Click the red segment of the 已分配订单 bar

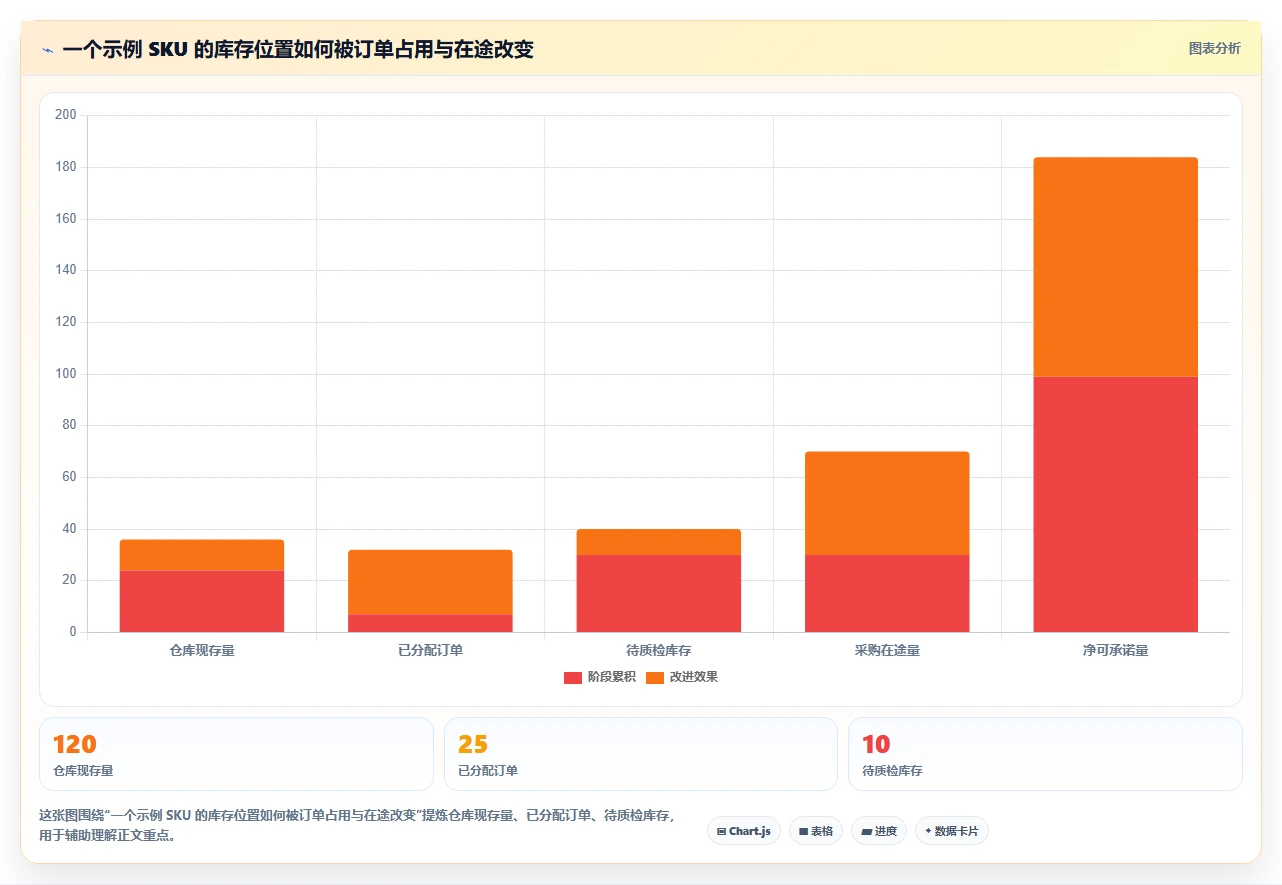[430, 623]
